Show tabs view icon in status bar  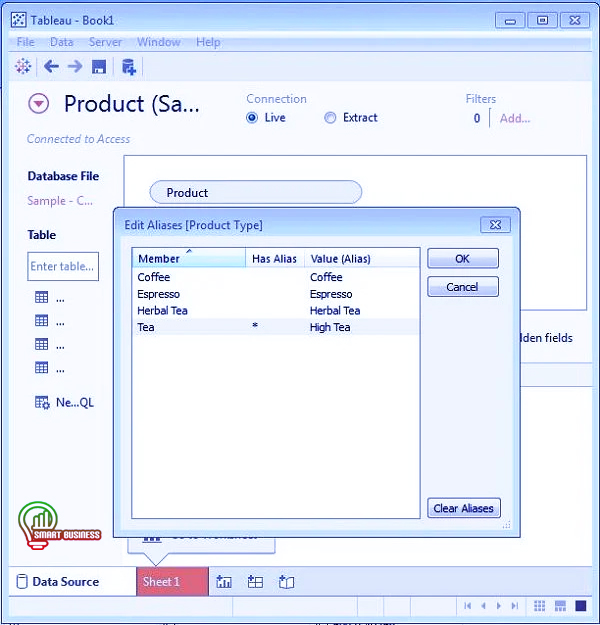point(581,606)
